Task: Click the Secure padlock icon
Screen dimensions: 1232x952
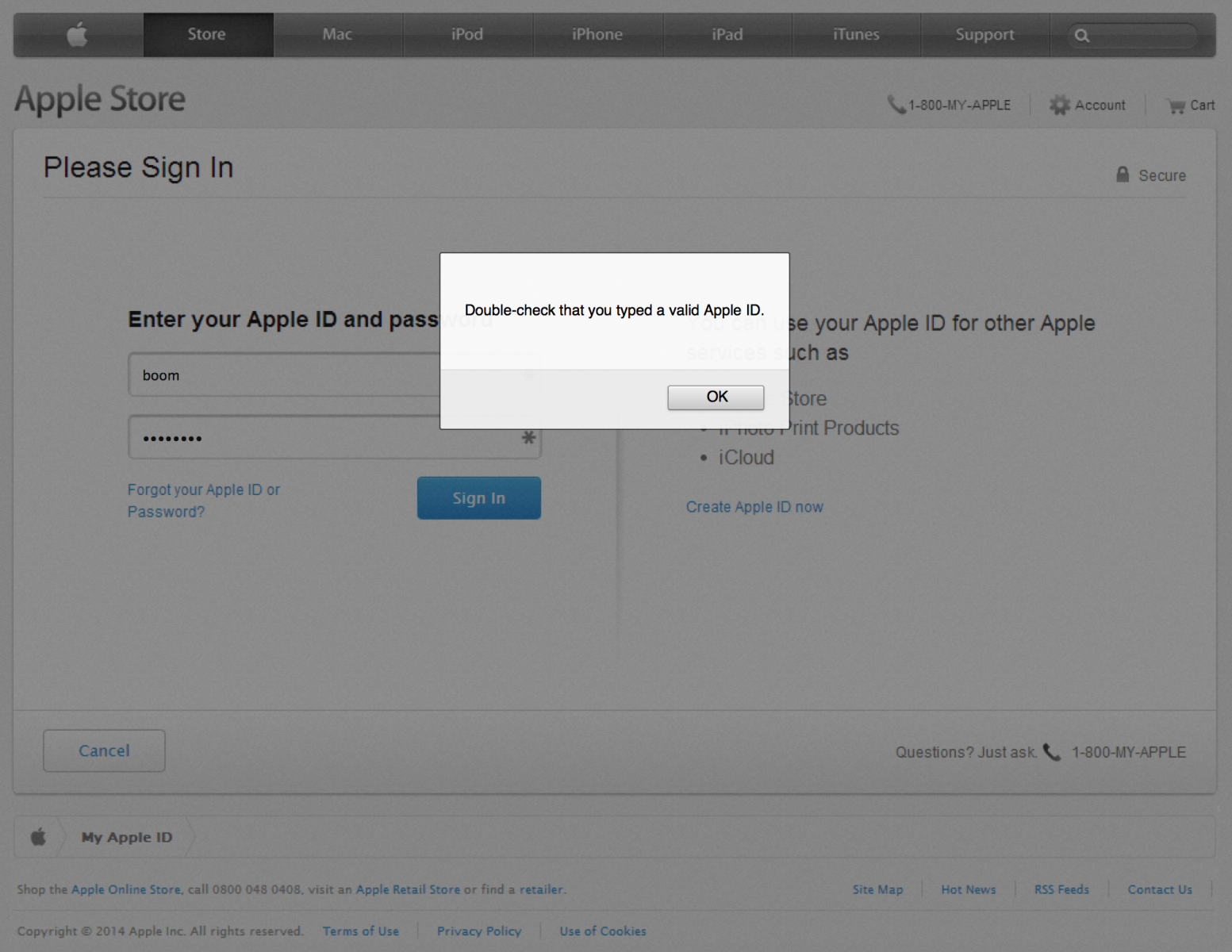Action: (x=1123, y=175)
